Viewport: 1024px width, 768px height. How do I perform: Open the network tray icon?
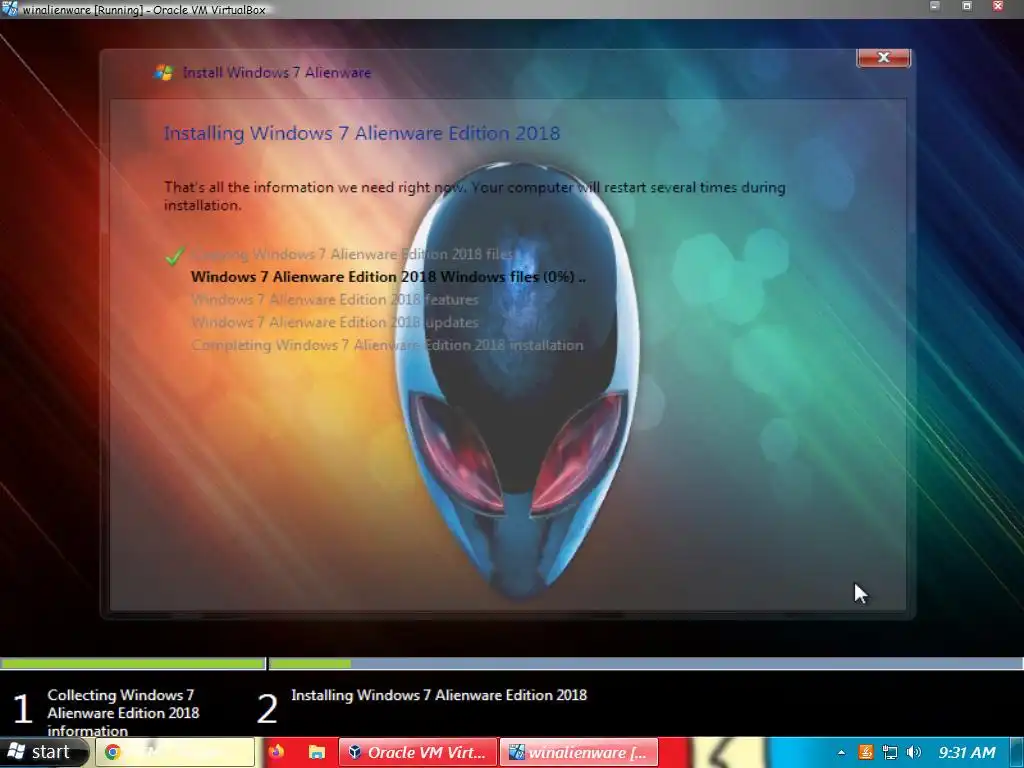click(x=889, y=752)
